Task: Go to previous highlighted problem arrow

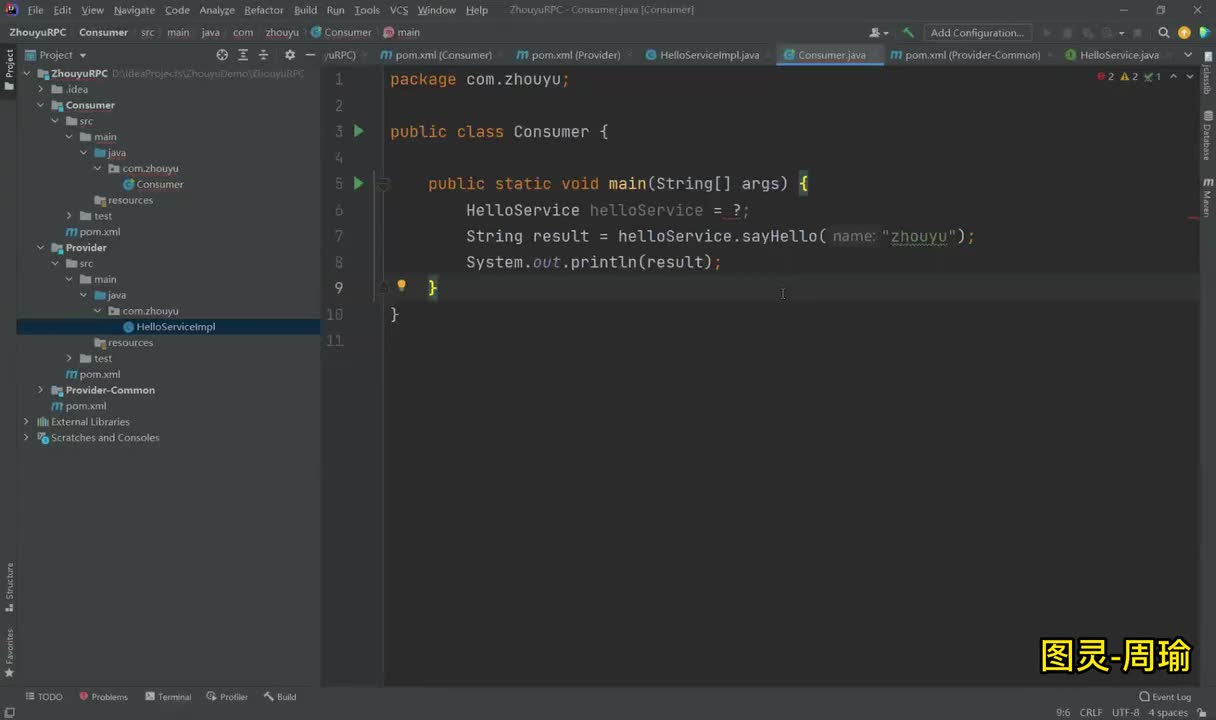Action: click(1175, 77)
